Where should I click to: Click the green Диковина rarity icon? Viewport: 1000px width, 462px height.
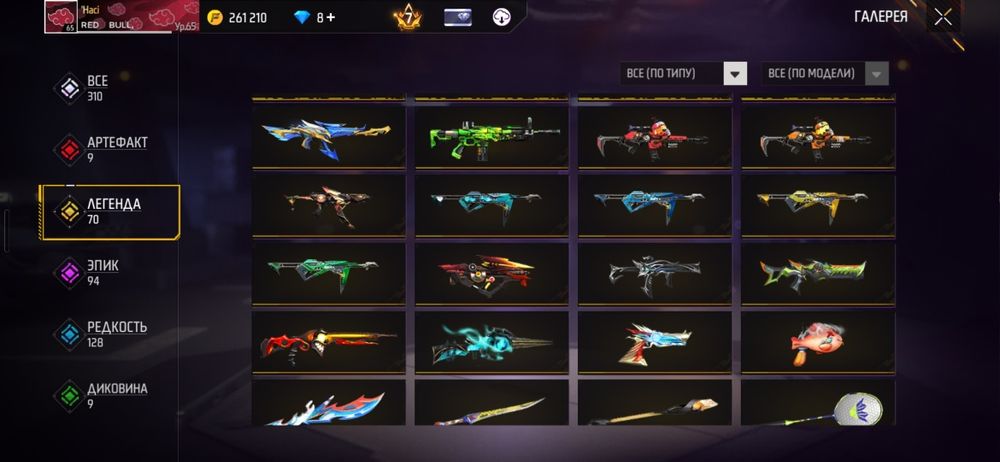pos(69,396)
